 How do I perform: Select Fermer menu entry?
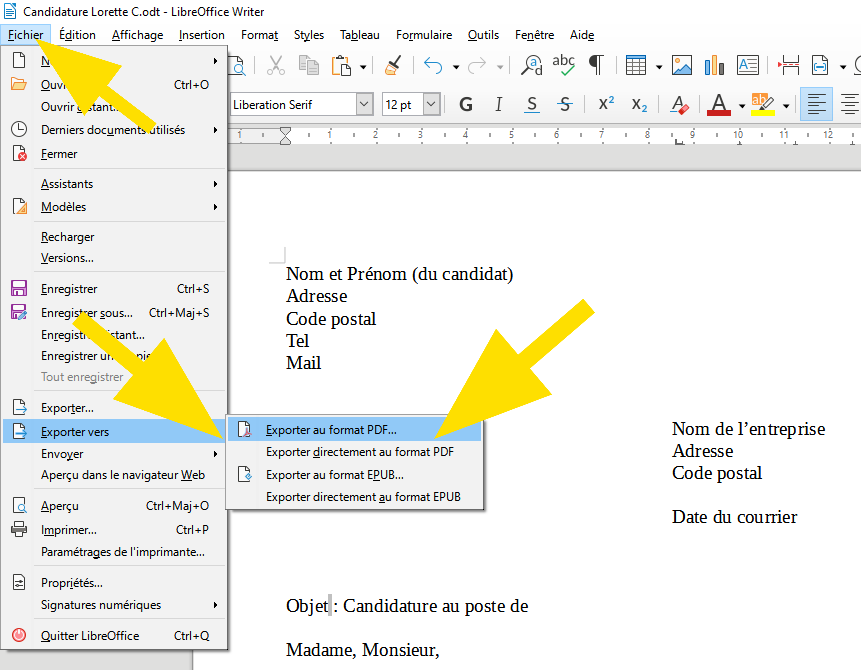click(114, 154)
